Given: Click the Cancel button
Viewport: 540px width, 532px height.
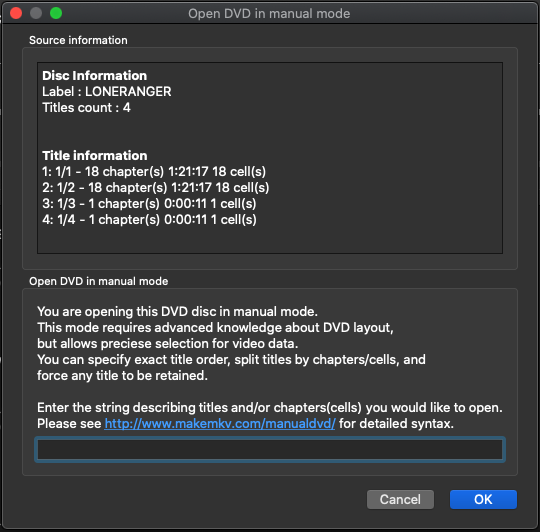Looking at the screenshot, I should coord(400,499).
